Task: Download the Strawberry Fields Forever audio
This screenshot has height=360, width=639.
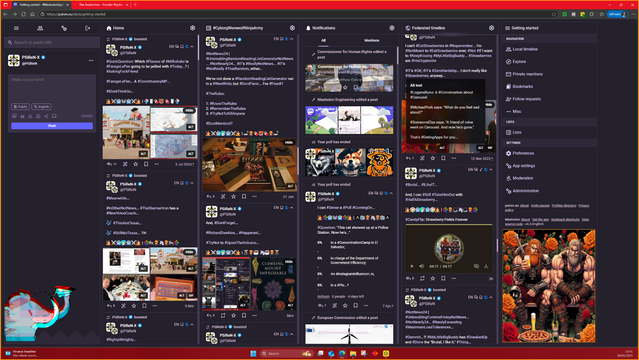Action: (486, 266)
